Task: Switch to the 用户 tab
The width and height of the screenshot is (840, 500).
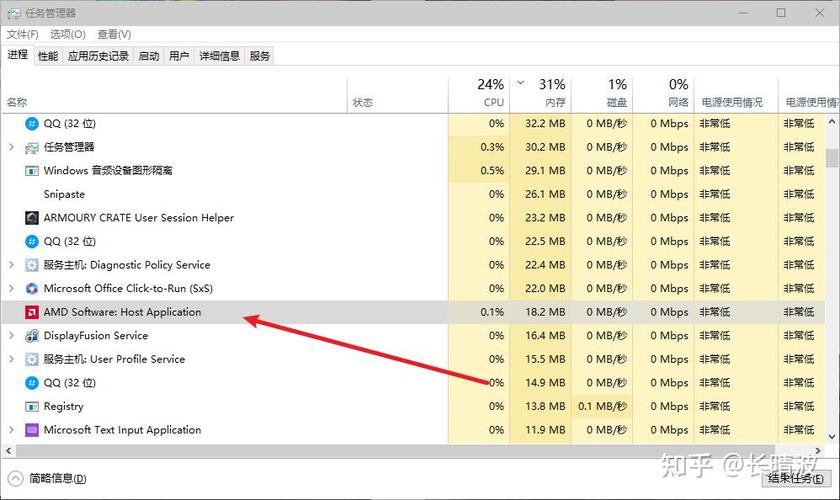Action: [x=179, y=56]
